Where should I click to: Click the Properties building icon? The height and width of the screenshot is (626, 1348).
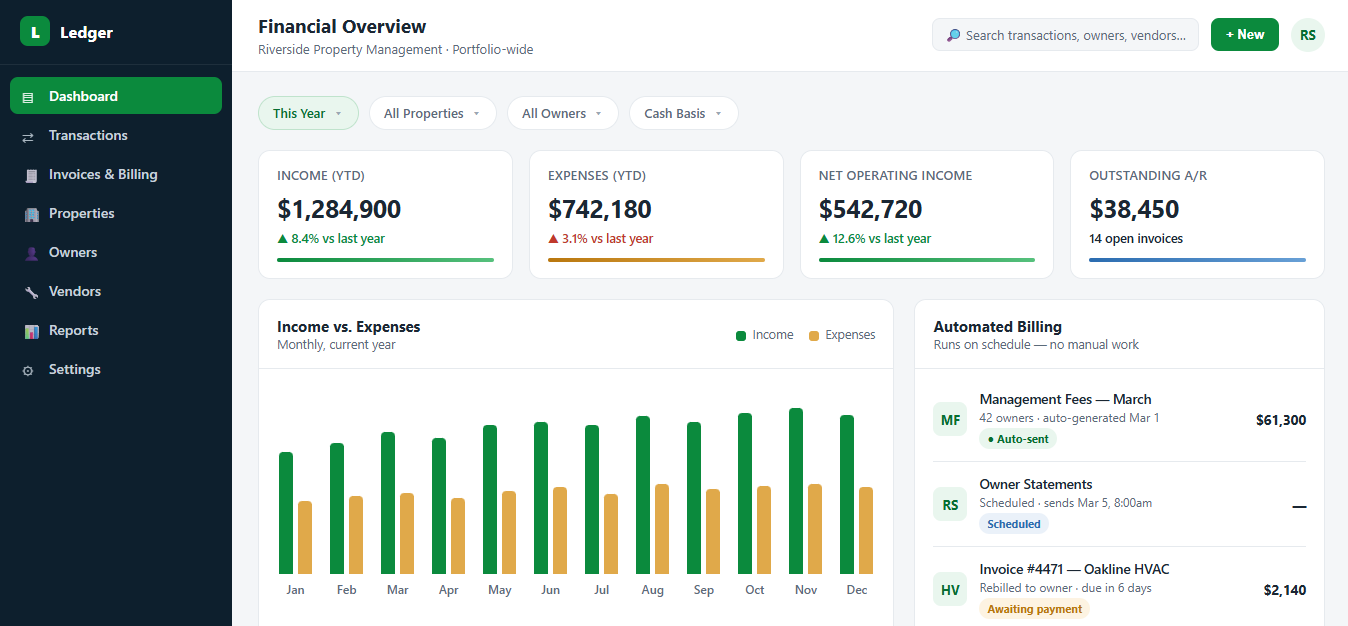(x=31, y=214)
